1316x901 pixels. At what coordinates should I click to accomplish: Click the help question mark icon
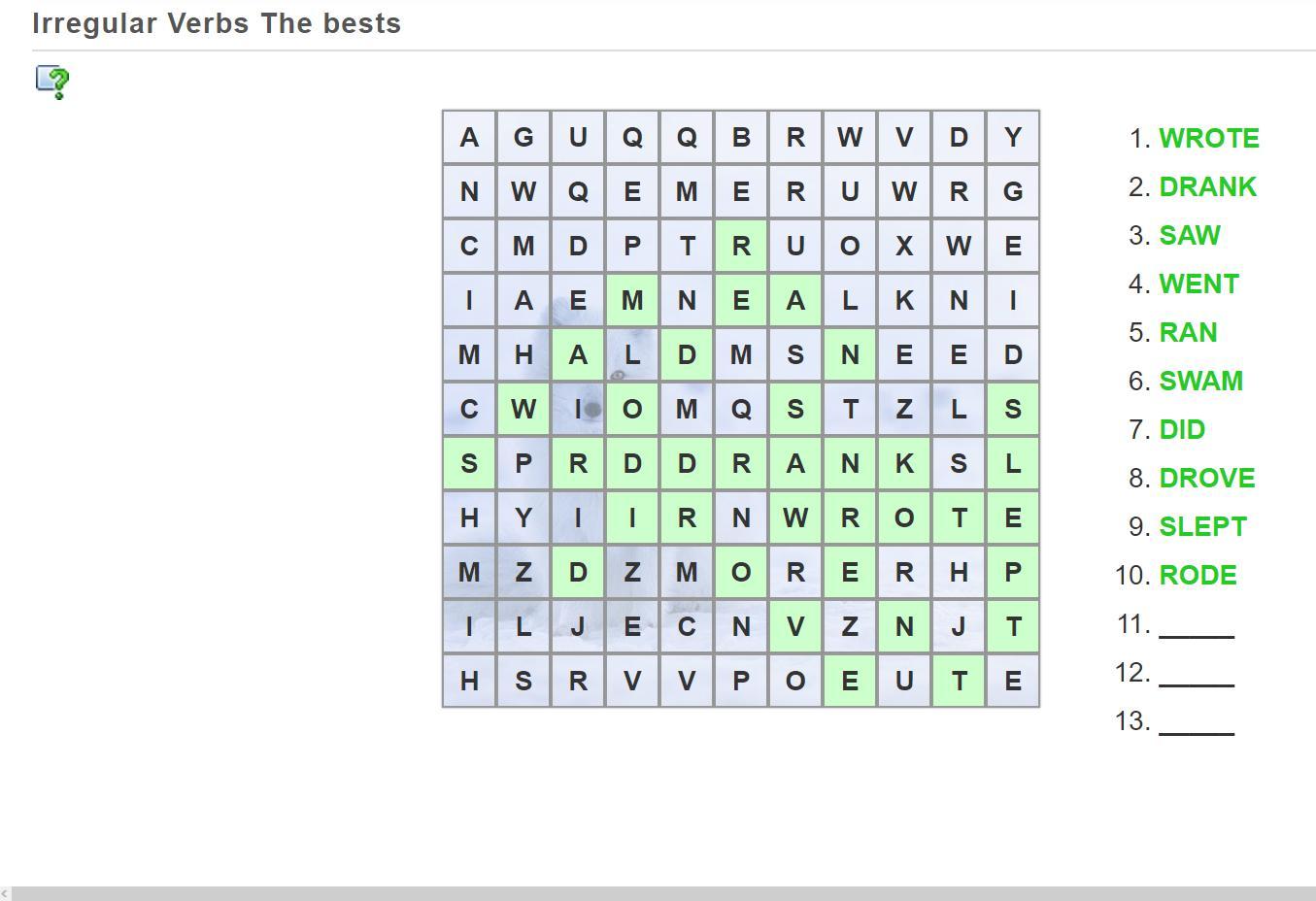pos(52,83)
